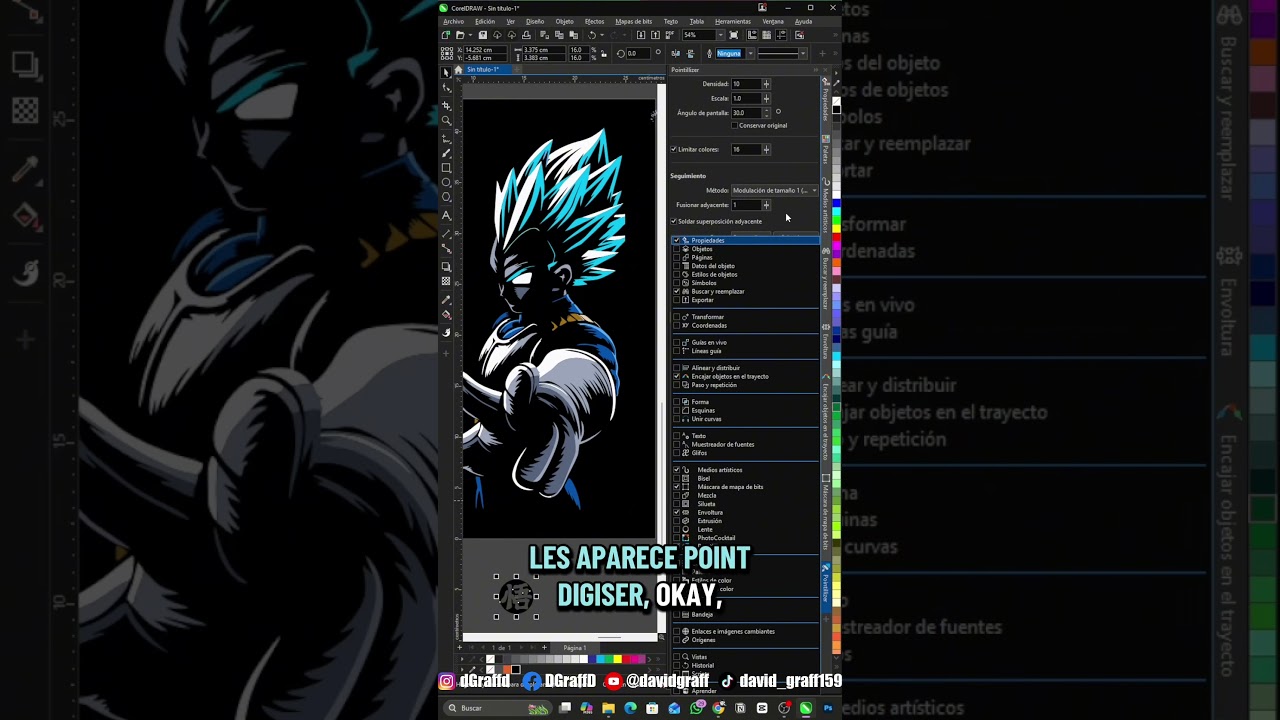Open the line style dropdown
Image resolution: width=1280 pixels, height=720 pixels.
[802, 54]
